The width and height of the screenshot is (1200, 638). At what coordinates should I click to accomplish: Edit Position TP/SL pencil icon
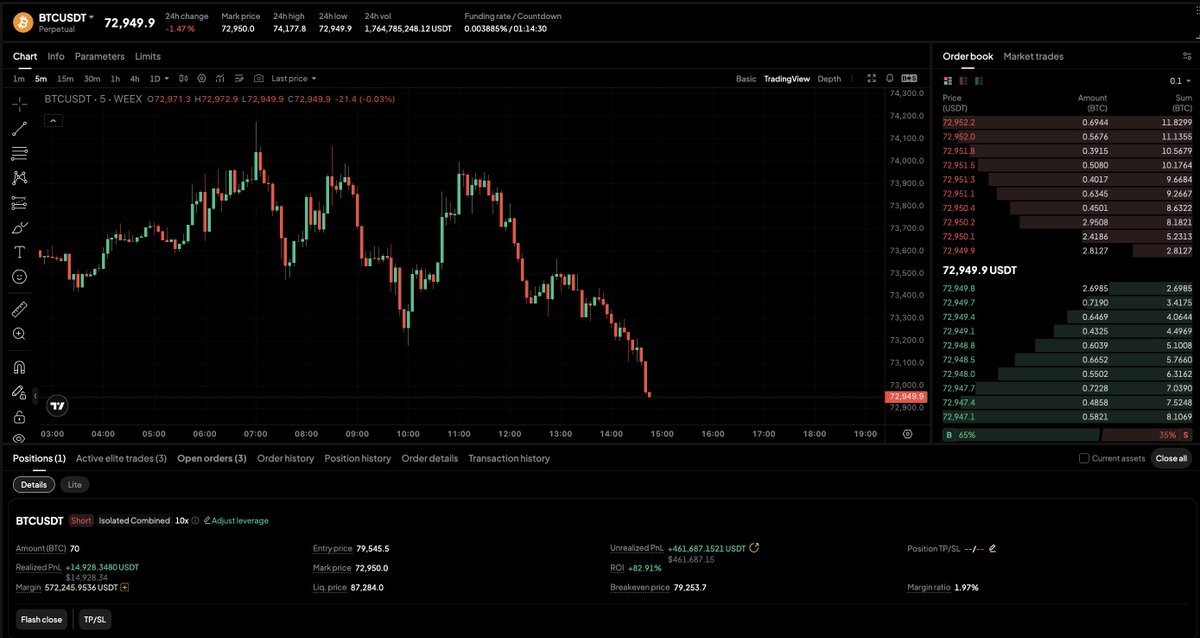tap(993, 548)
